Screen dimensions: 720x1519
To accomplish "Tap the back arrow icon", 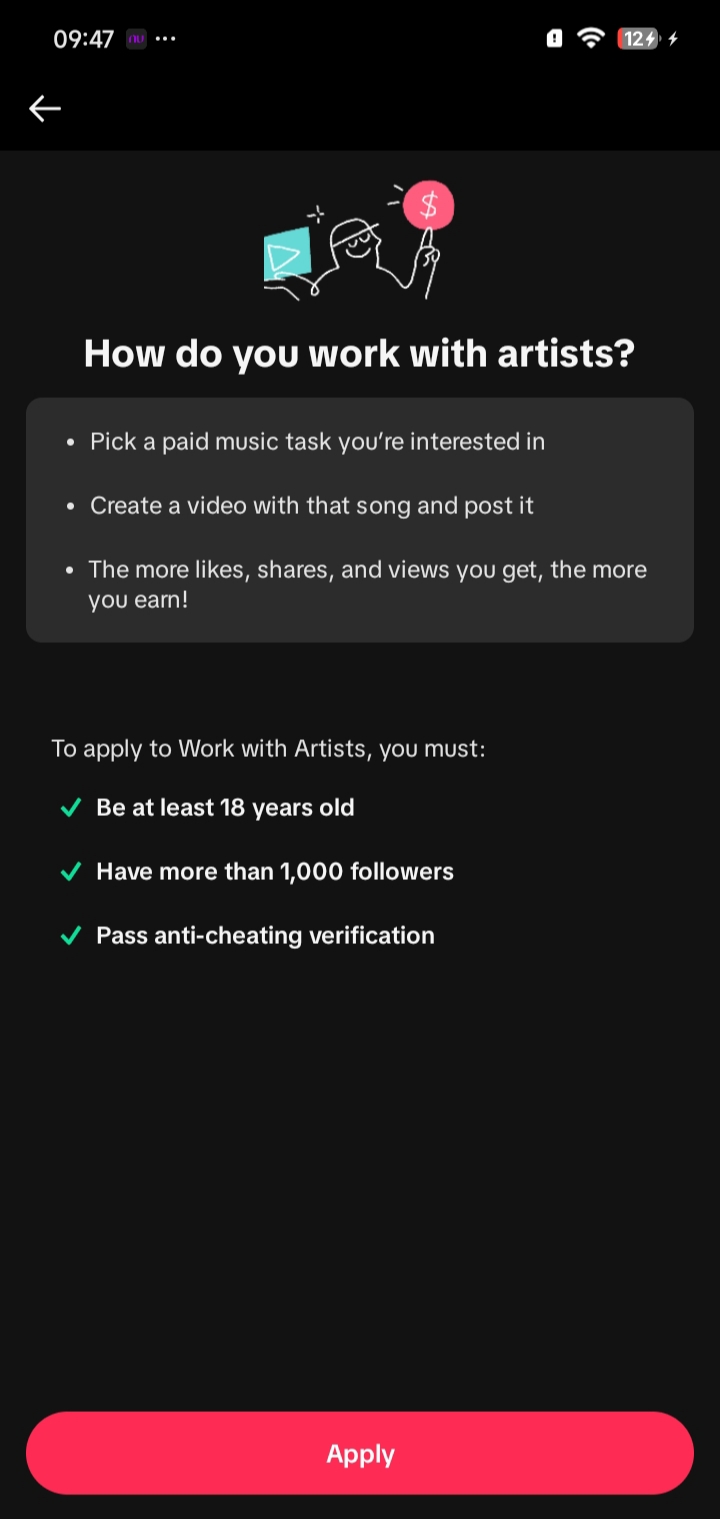I will pyautogui.click(x=45, y=108).
